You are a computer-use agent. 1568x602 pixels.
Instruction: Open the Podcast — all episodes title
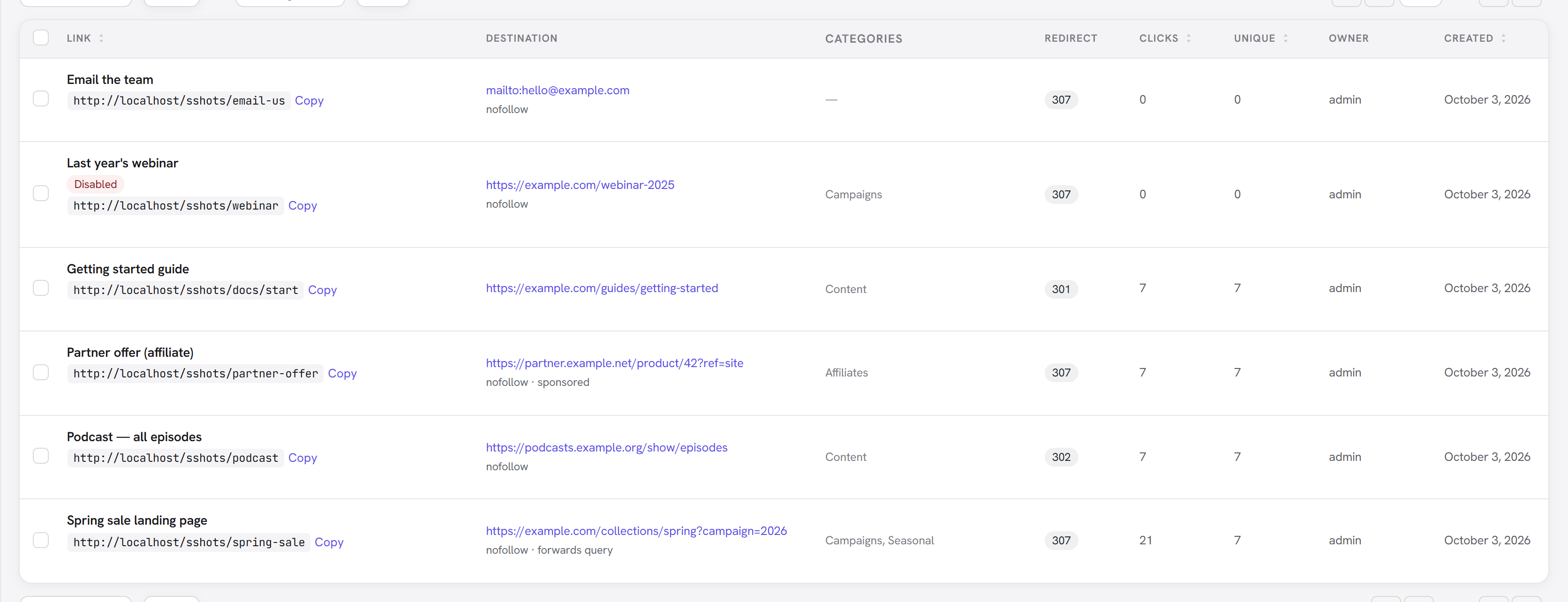134,437
